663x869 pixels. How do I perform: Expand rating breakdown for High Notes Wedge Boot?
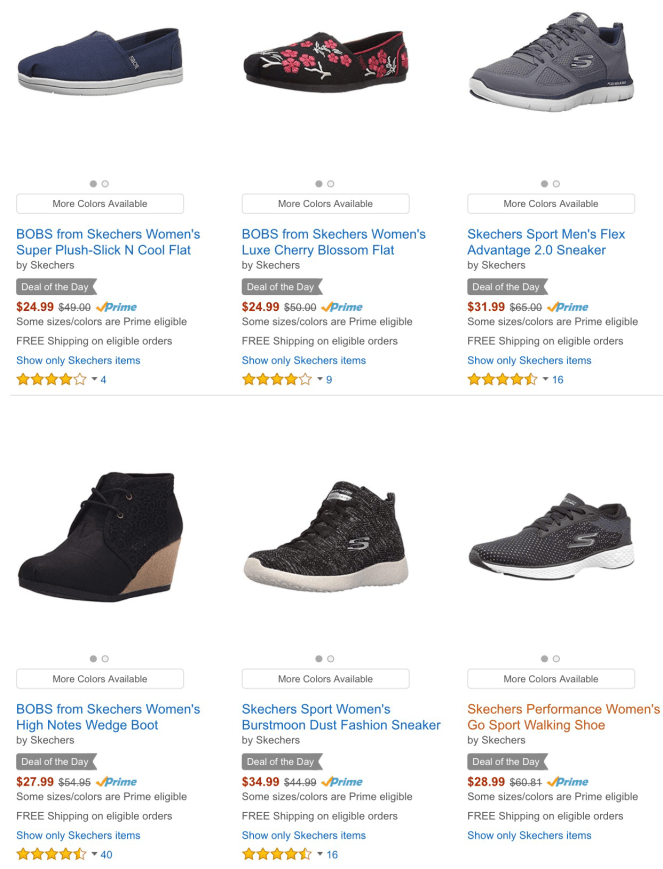point(95,855)
